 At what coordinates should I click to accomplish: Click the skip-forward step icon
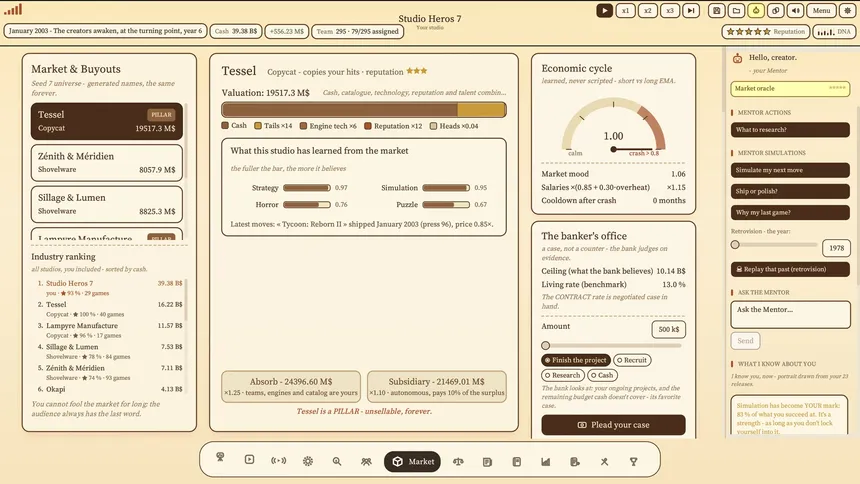click(691, 10)
